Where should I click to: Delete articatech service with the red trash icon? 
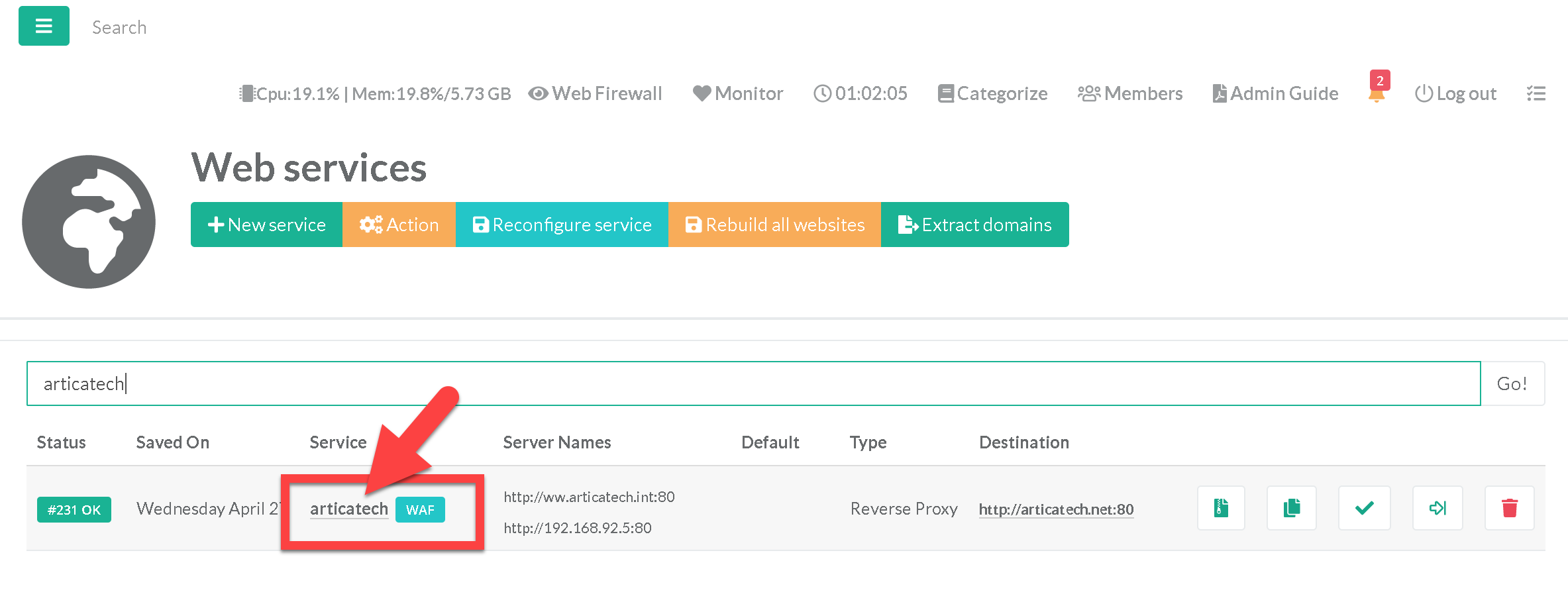point(1509,508)
